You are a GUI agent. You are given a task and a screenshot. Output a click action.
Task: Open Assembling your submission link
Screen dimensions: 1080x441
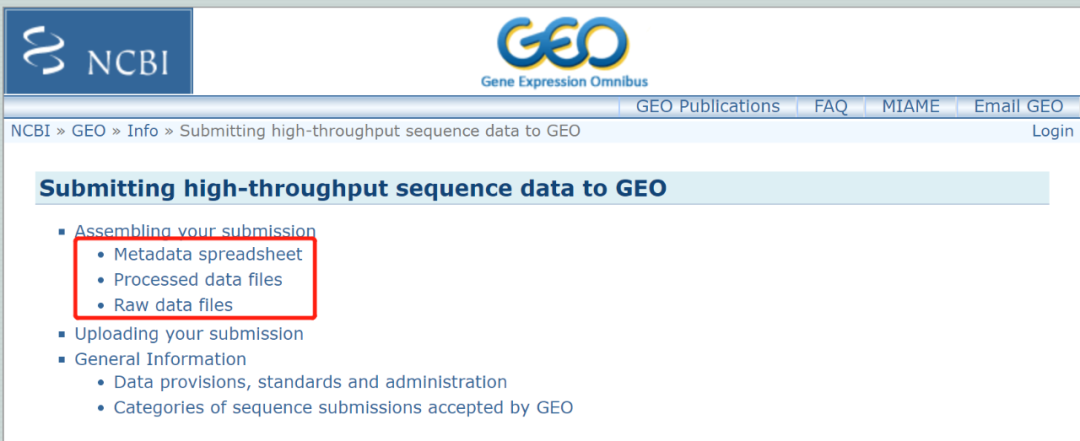195,231
